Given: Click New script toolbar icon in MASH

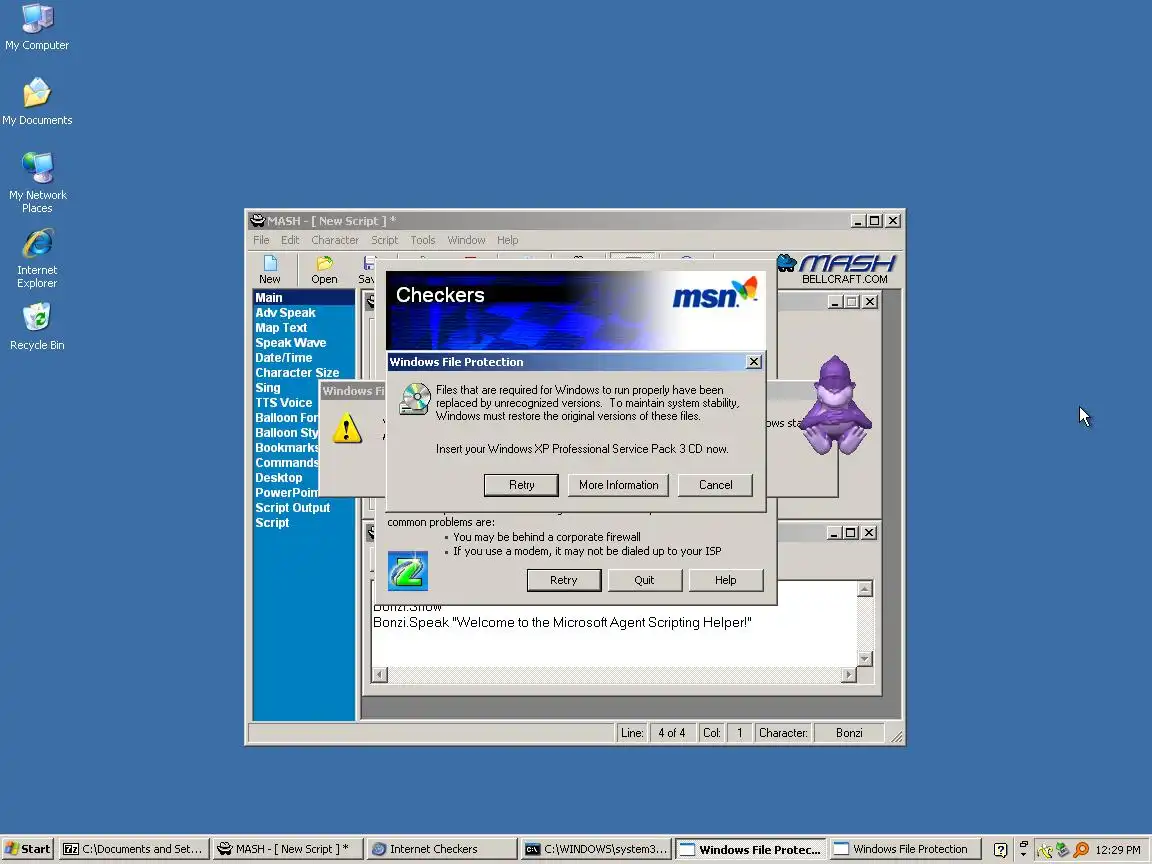Looking at the screenshot, I should (x=270, y=270).
